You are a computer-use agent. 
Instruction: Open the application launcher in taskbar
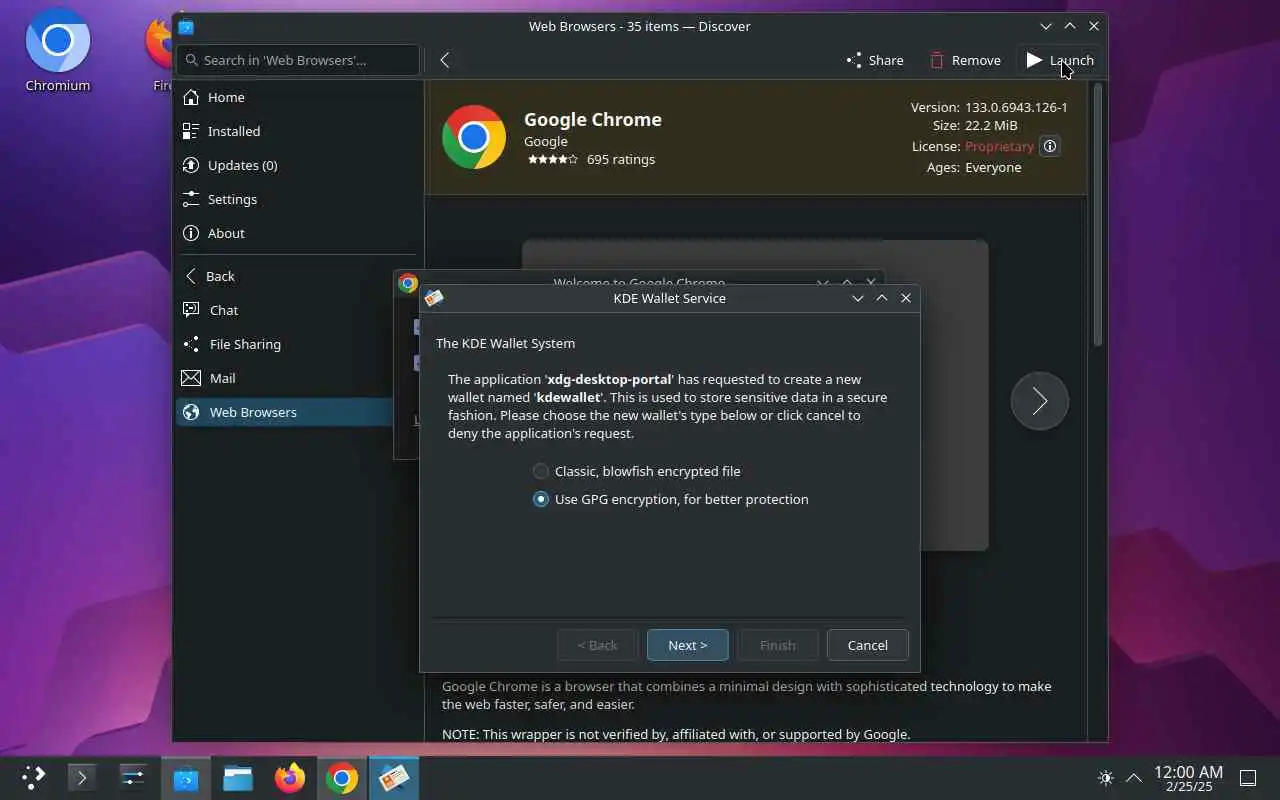click(33, 777)
